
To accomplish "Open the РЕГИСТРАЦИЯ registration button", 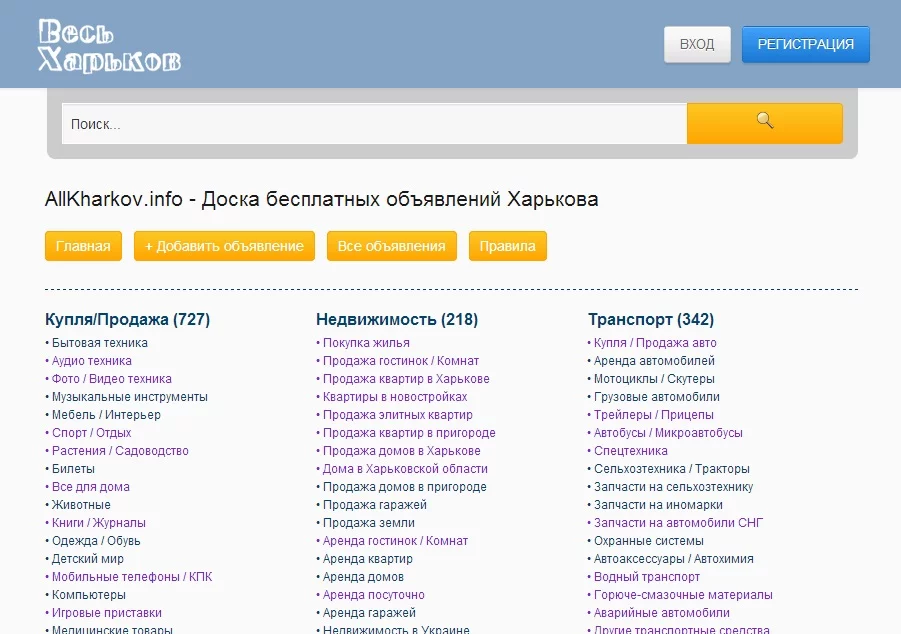I will [806, 44].
